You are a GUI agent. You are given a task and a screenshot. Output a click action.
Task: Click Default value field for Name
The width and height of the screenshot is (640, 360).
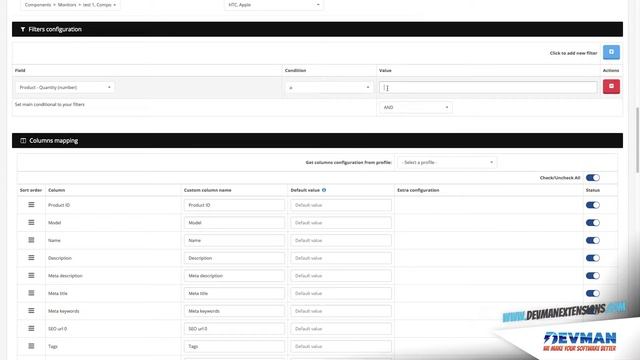coord(341,240)
